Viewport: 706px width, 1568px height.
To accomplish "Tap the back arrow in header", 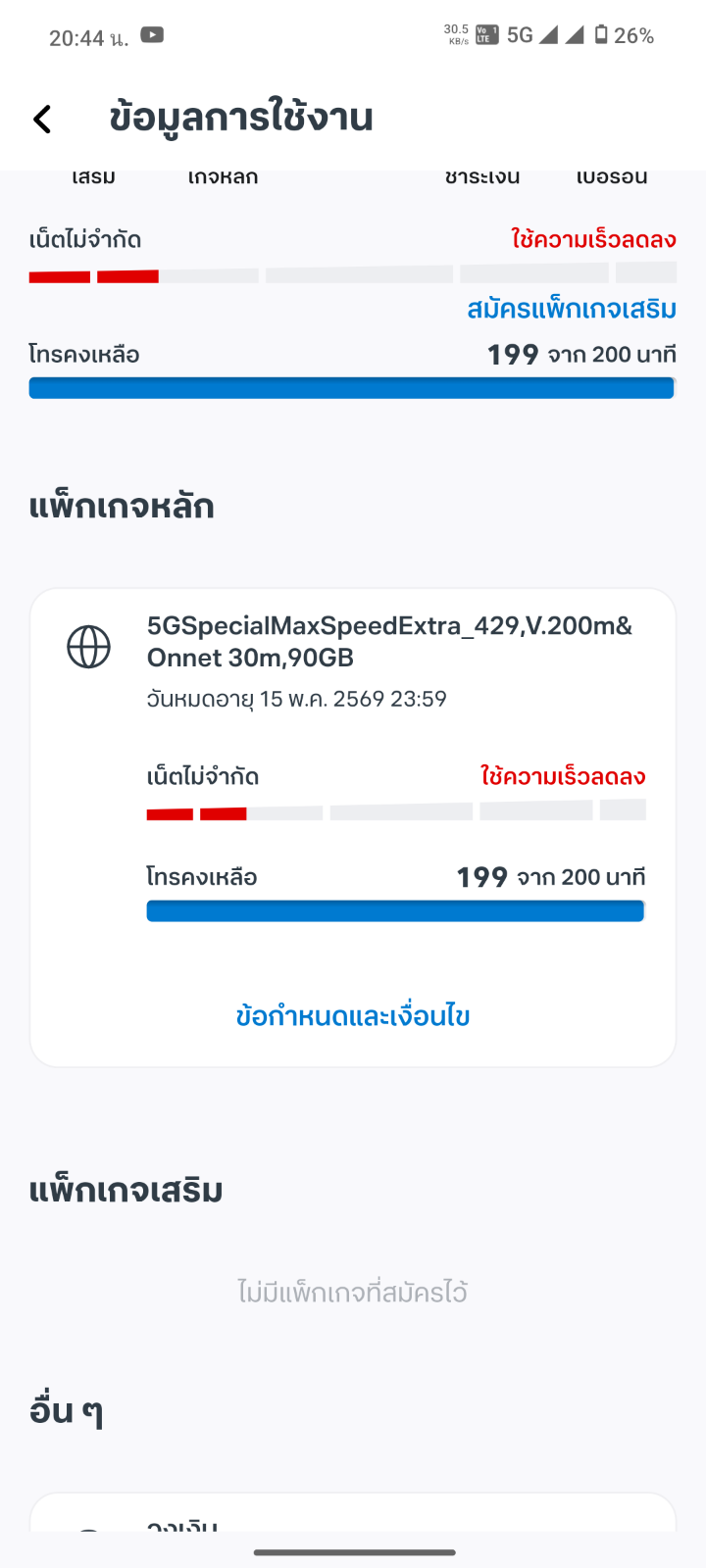I will [42, 120].
